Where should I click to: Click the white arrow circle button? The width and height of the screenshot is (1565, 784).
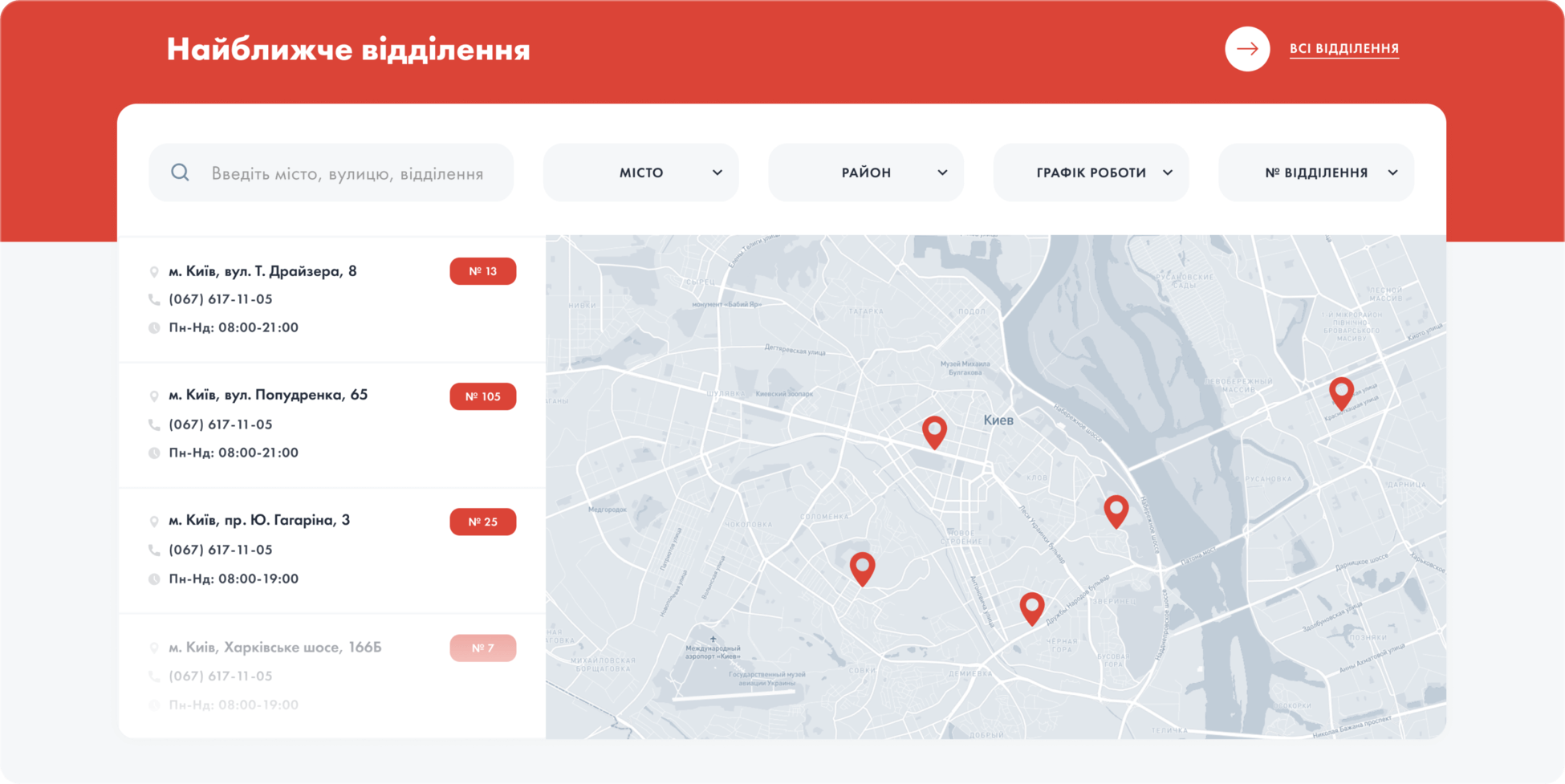[1246, 49]
